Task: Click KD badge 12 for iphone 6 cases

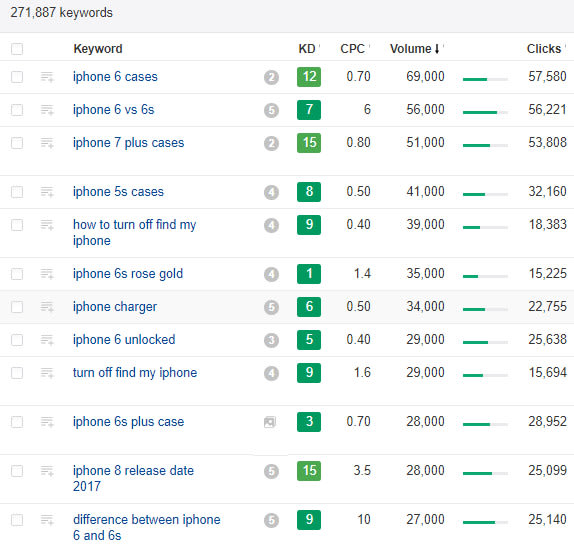Action: click(309, 77)
